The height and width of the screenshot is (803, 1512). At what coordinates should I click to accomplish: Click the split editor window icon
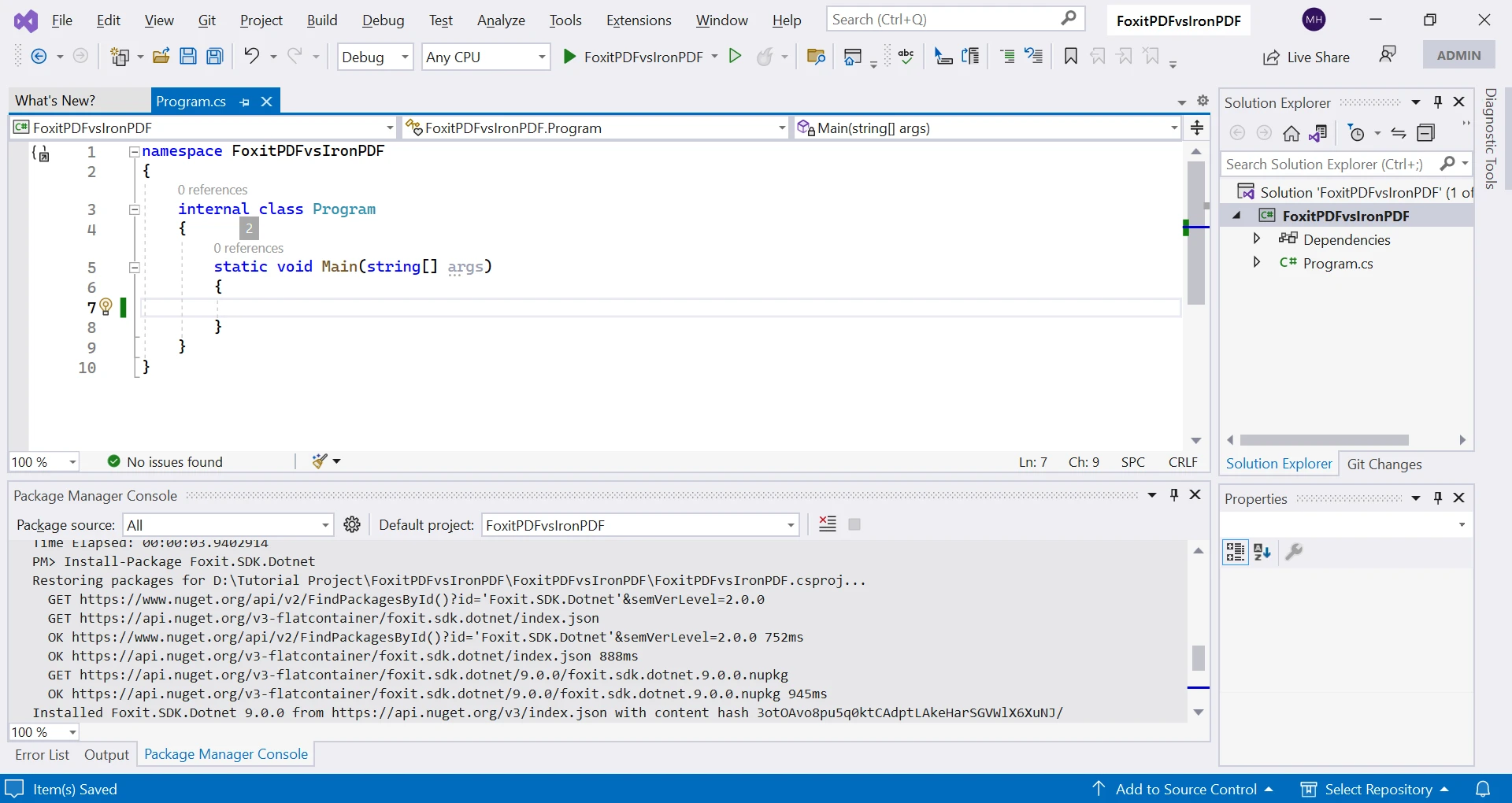1197,128
